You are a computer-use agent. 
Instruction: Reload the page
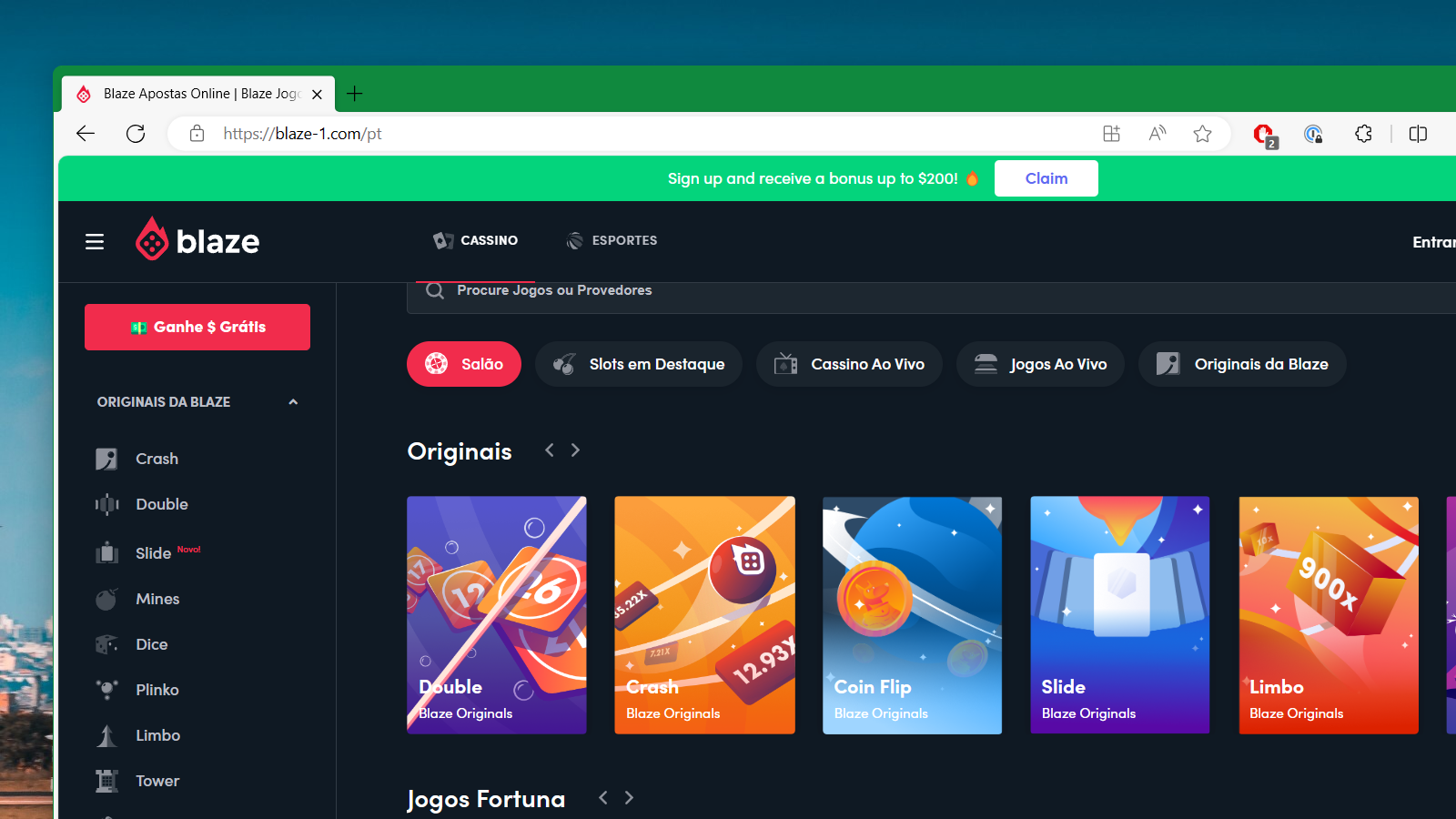[136, 134]
